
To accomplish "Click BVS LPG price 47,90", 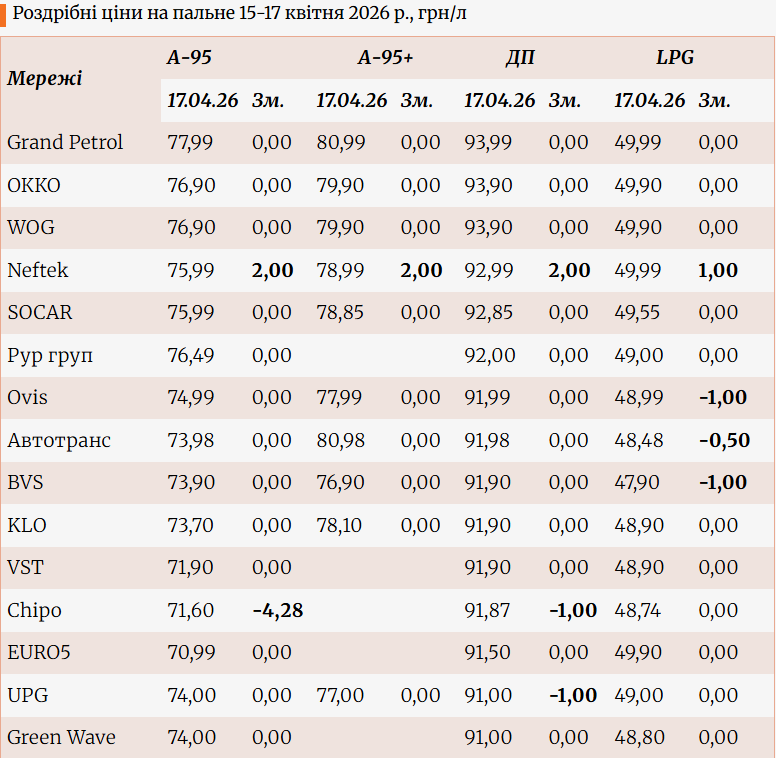I will pyautogui.click(x=637, y=483).
